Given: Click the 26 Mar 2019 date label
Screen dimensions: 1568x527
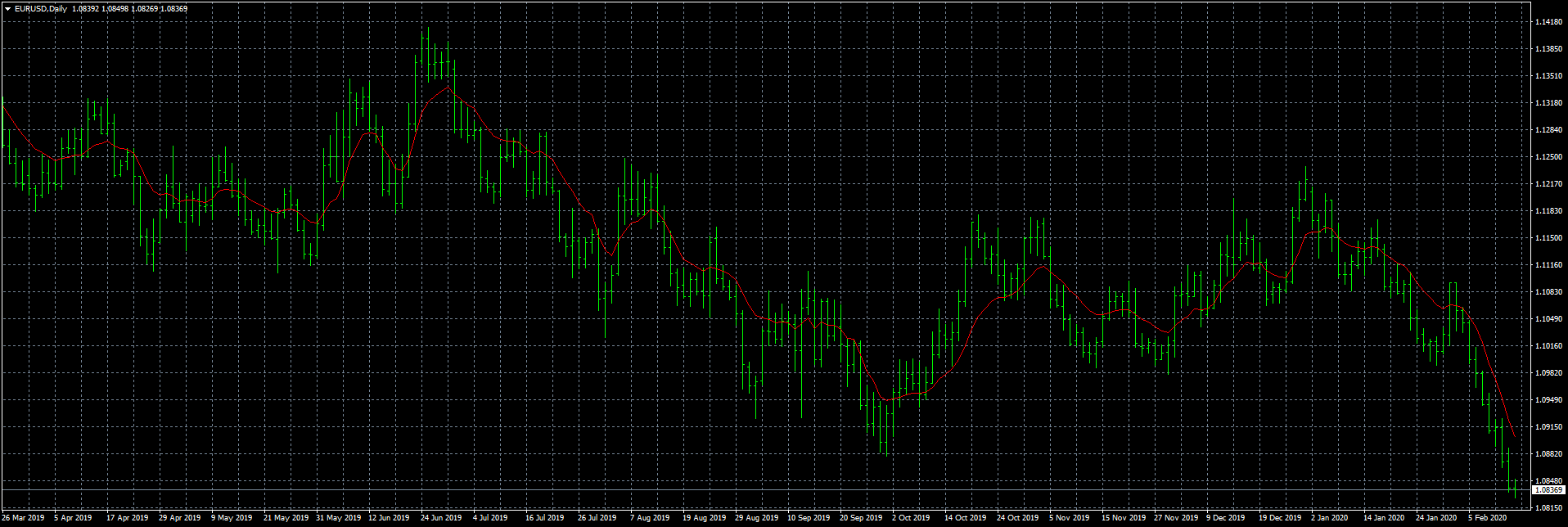Looking at the screenshot, I should [23, 518].
